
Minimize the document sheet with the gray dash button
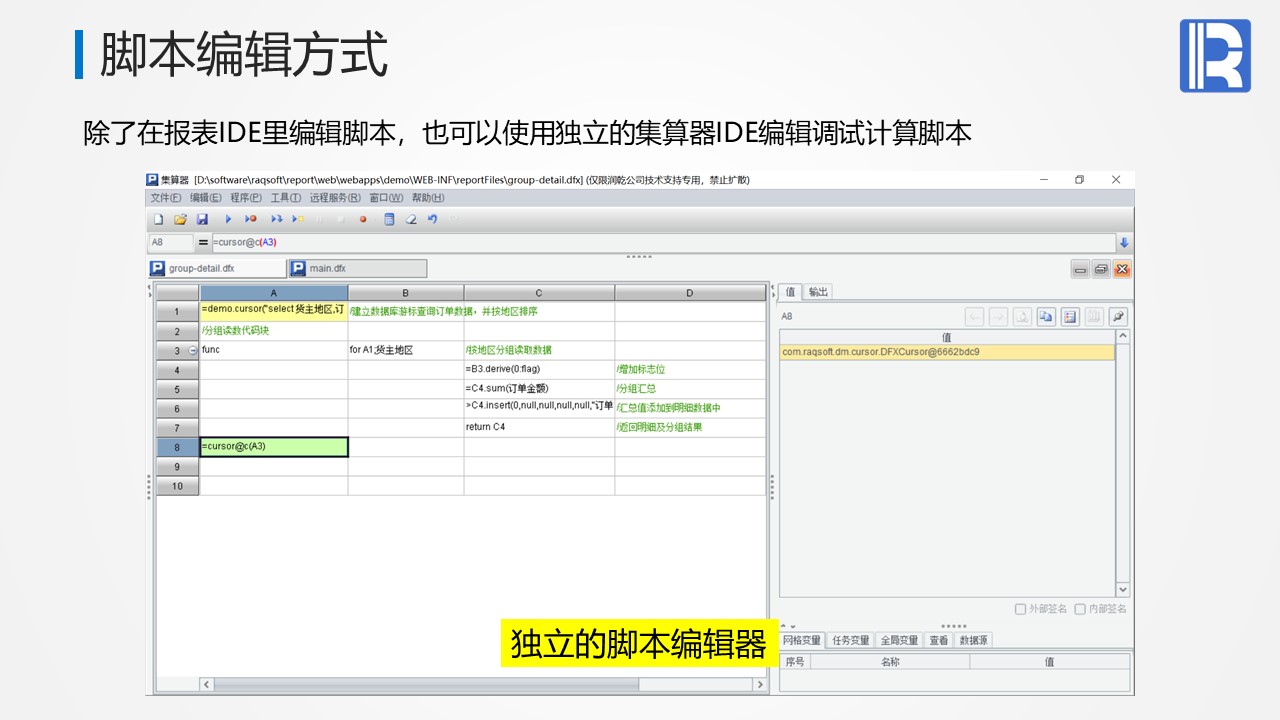click(1080, 269)
